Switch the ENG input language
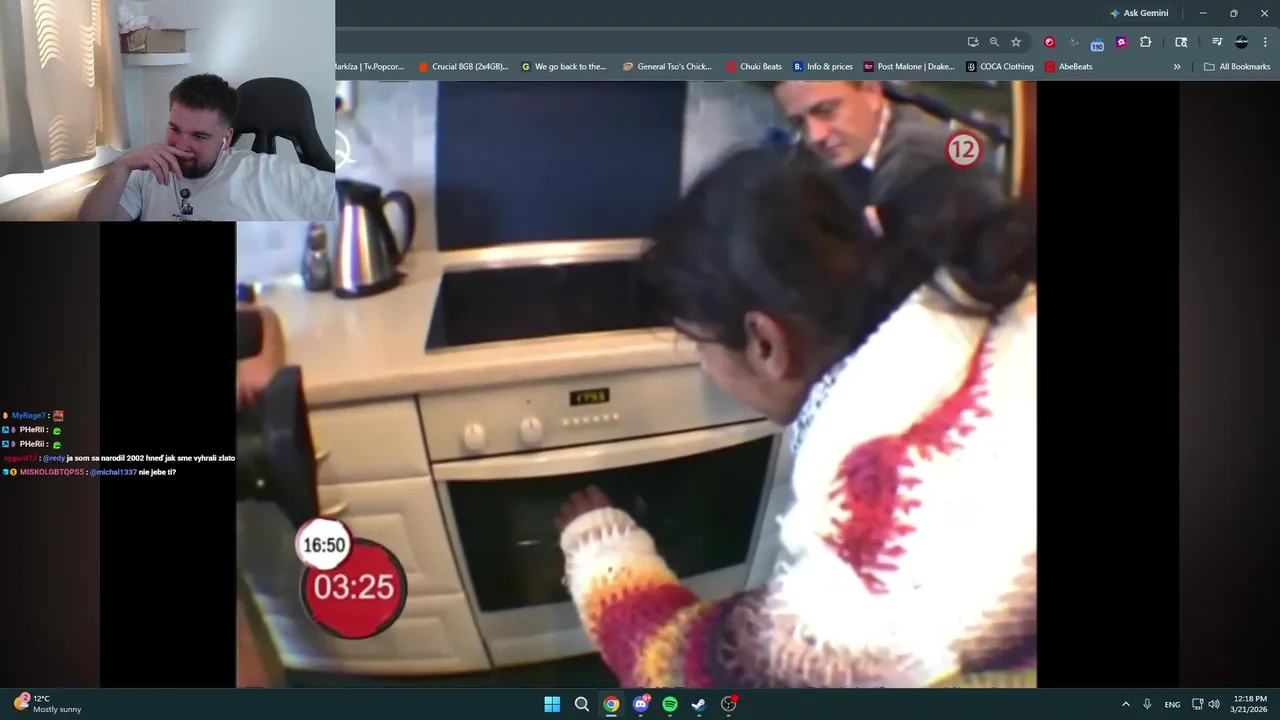Screen dimensions: 1280x720 point(1172,704)
